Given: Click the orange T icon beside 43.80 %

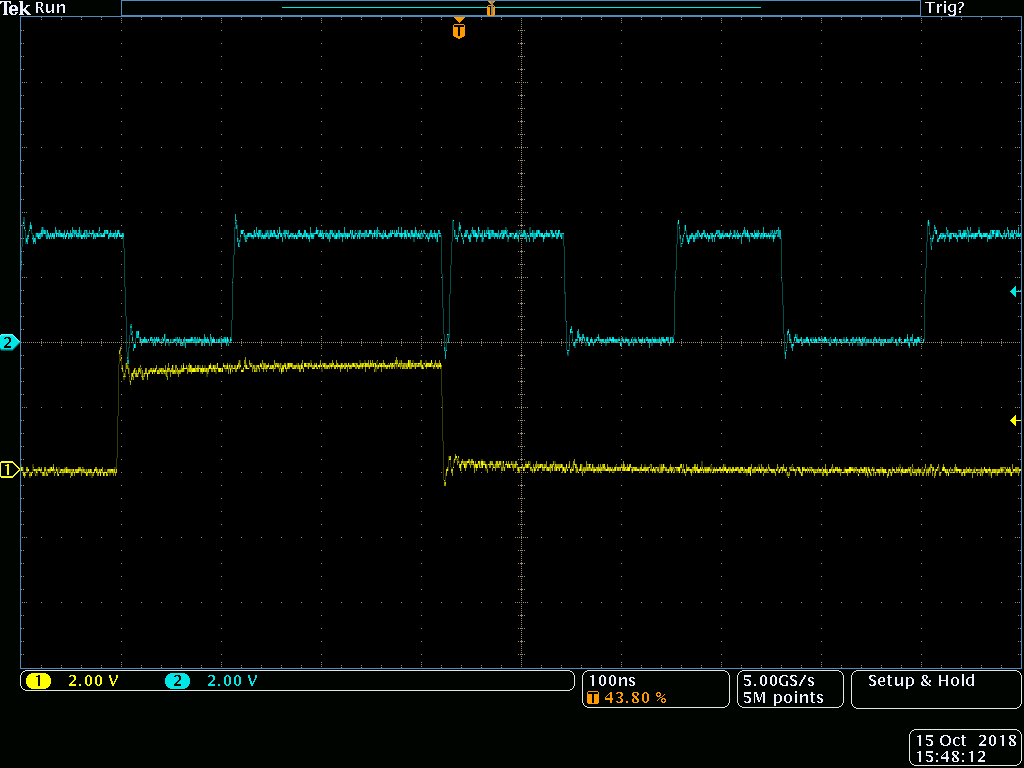Looking at the screenshot, I should tap(593, 698).
